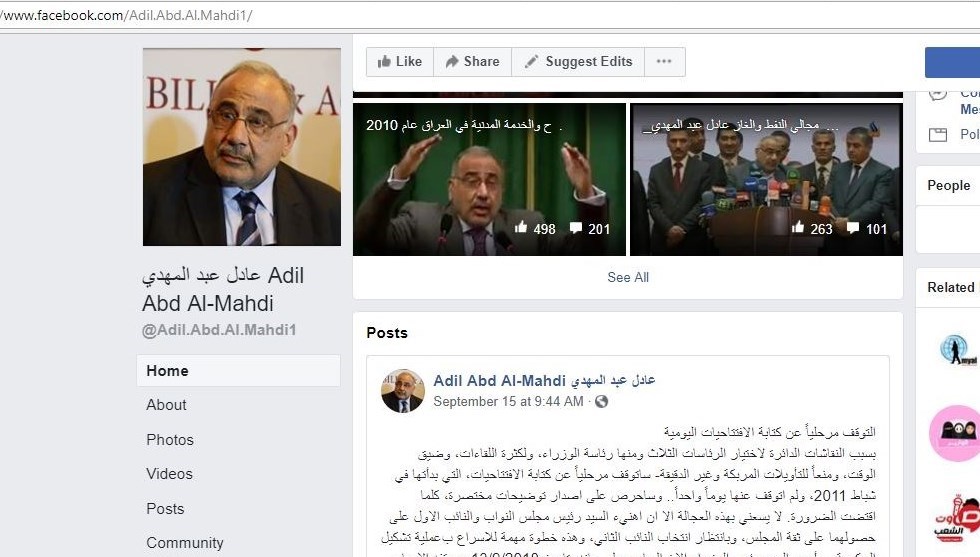Viewport: 980px width, 557px height.
Task: Click the comments icon showing 101
Action: (852, 228)
